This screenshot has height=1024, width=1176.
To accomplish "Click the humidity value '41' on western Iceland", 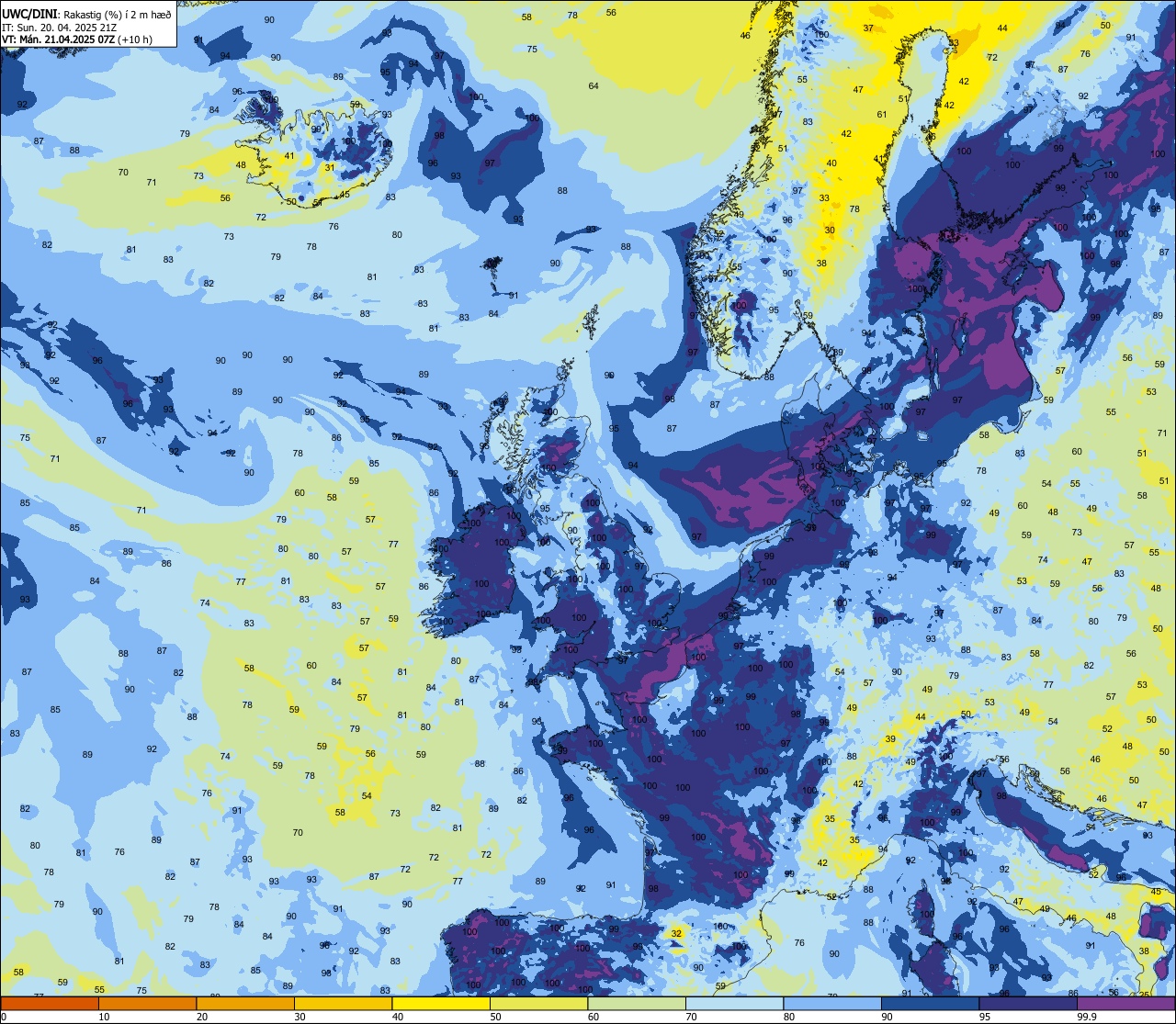I will pos(289,155).
